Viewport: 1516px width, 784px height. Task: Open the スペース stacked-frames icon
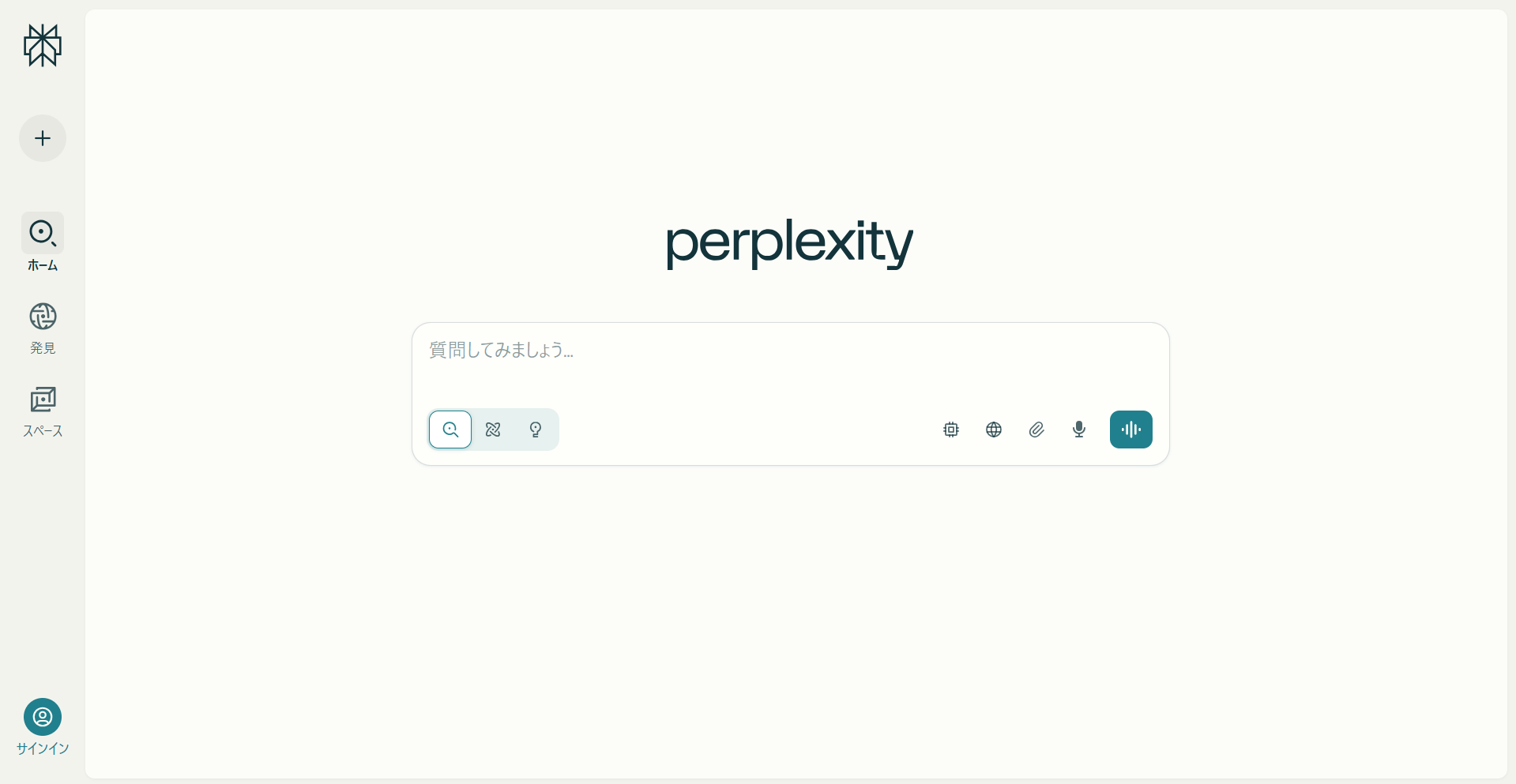pyautogui.click(x=43, y=400)
